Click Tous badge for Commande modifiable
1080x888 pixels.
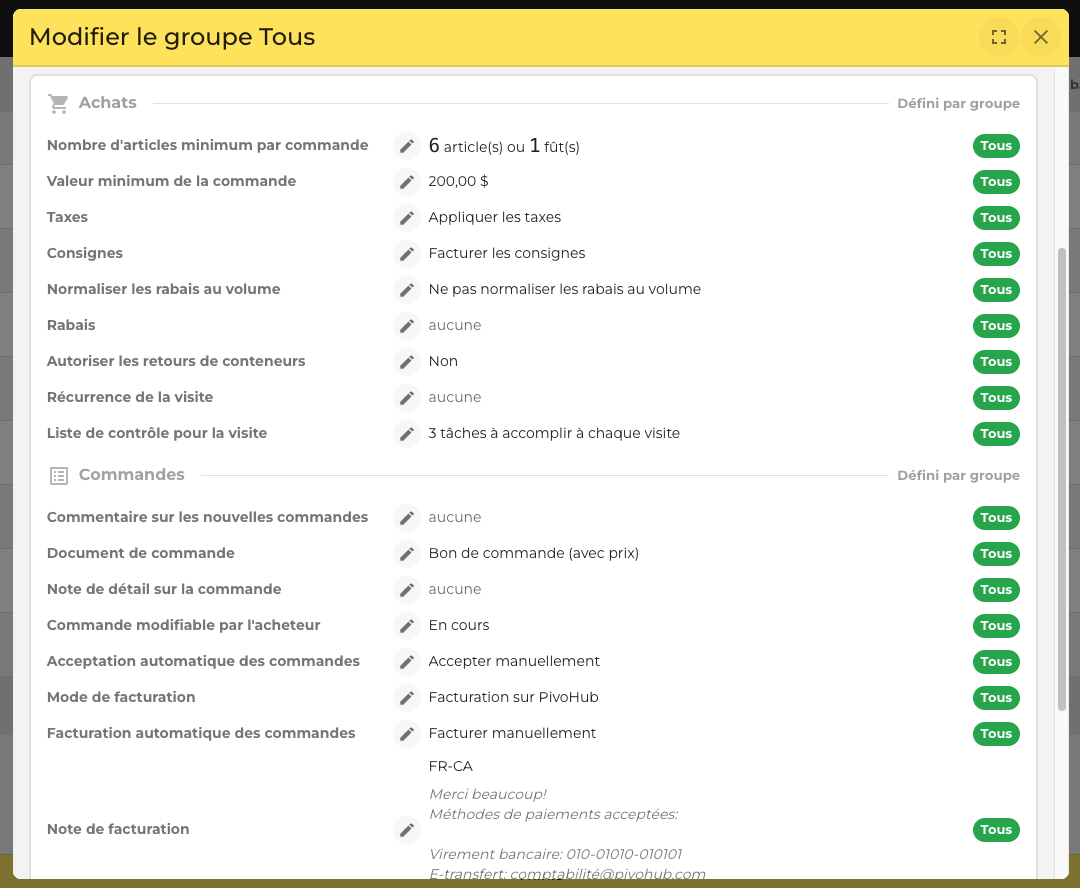(996, 626)
